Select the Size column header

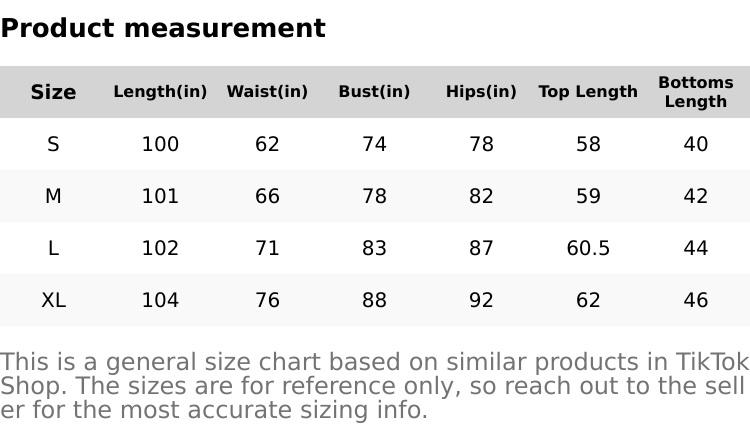(53, 92)
